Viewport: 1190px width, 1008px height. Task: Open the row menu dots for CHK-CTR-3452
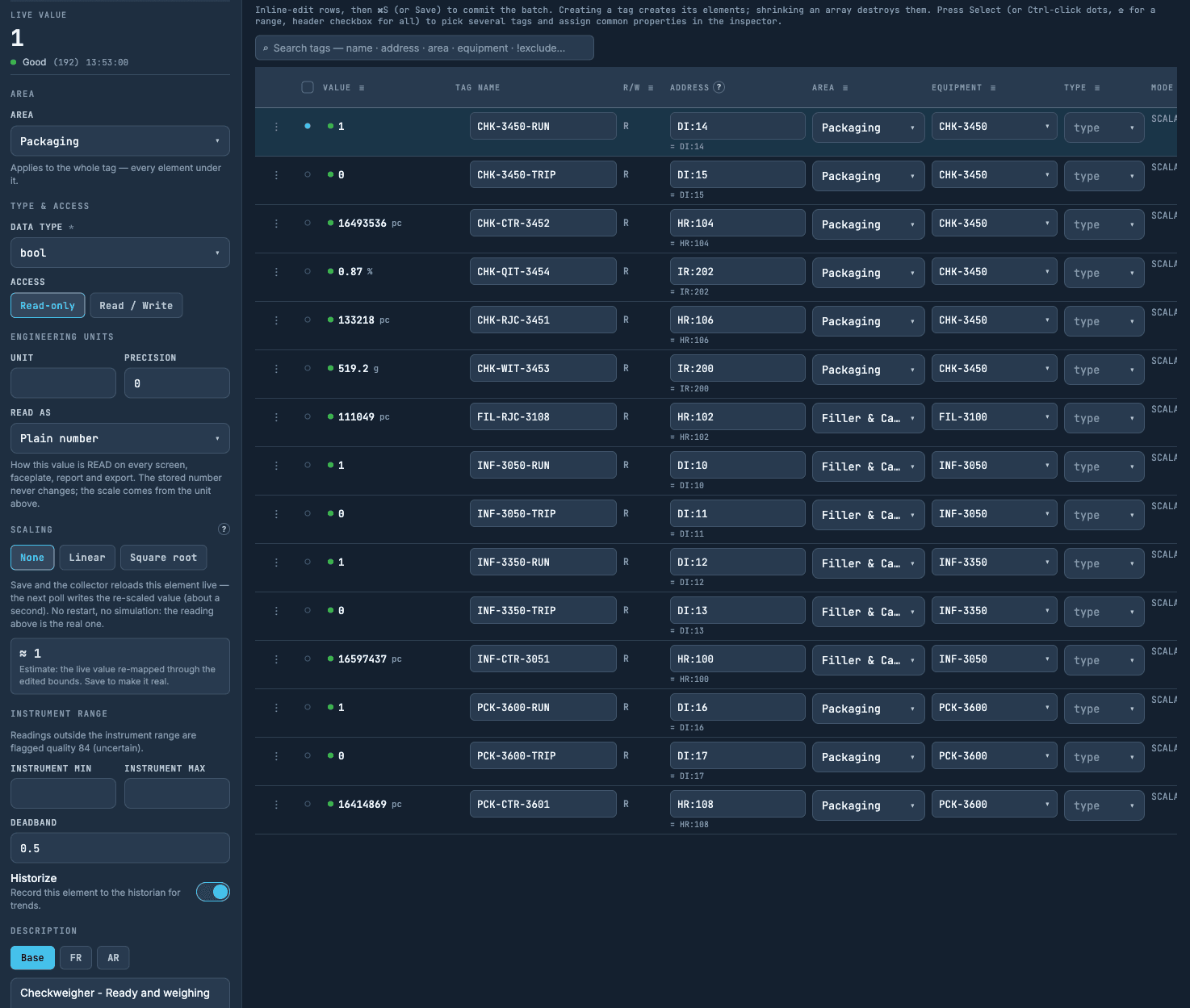click(x=276, y=224)
